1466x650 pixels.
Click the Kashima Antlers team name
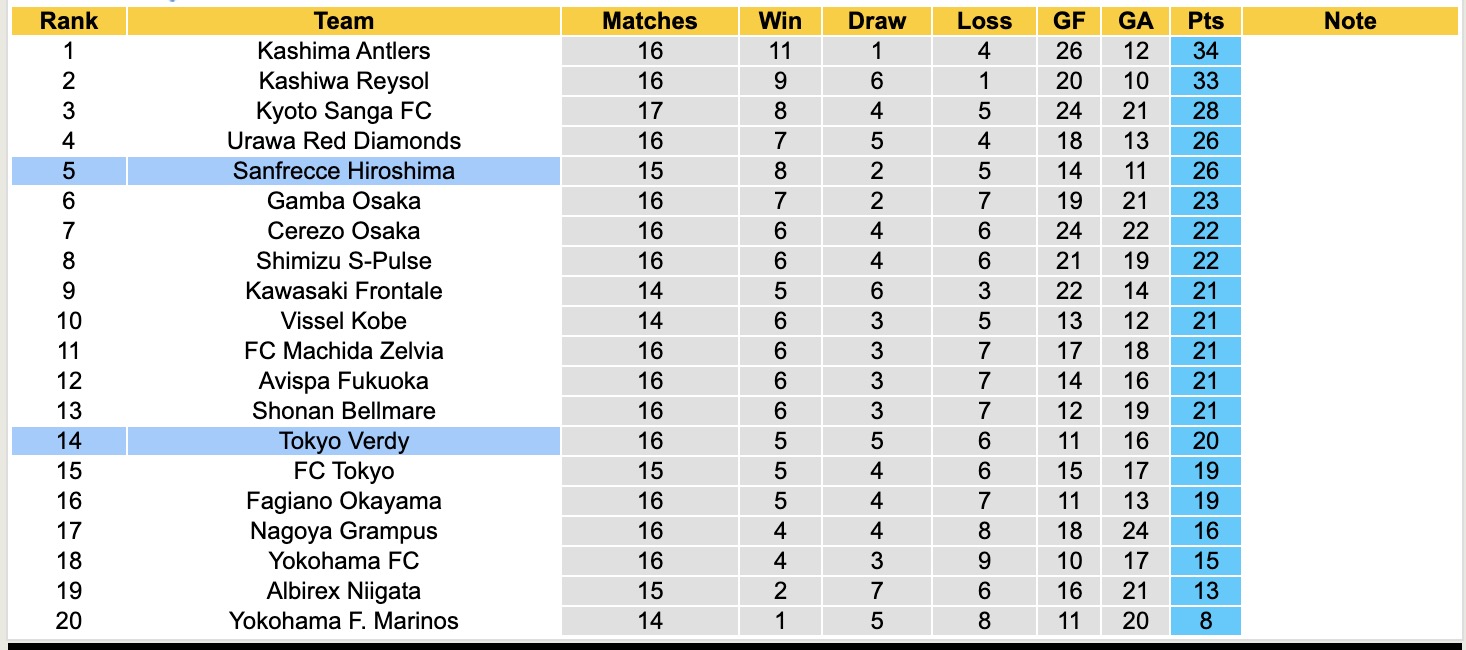coord(343,51)
